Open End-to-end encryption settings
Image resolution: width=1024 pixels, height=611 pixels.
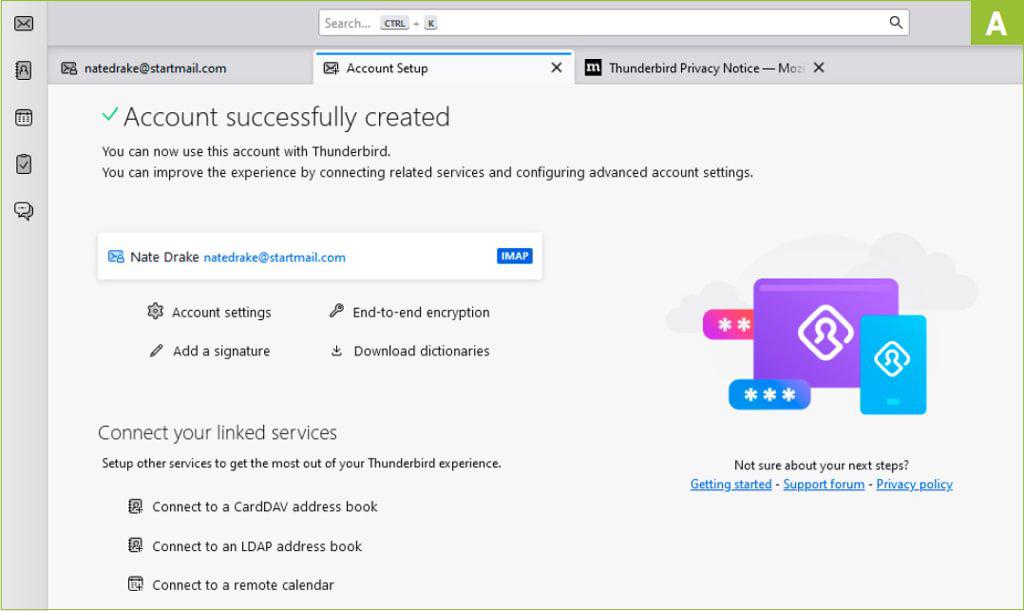tap(409, 312)
